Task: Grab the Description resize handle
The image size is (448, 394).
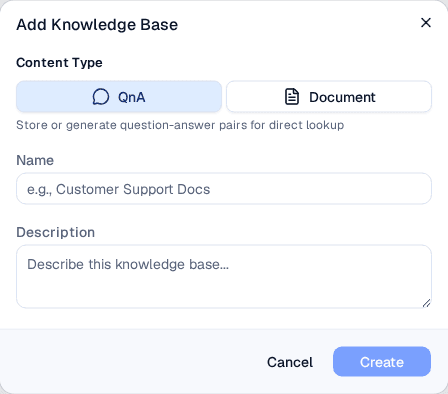Action: [x=426, y=303]
